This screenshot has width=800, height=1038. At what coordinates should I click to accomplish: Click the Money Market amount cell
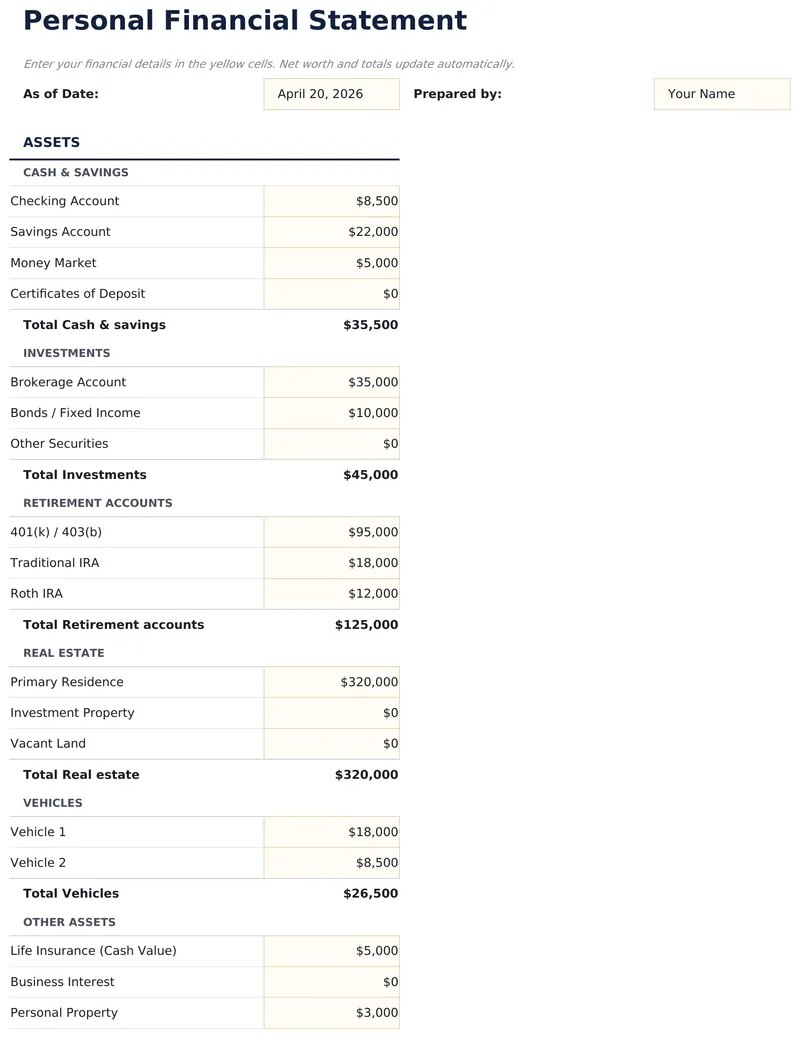pyautogui.click(x=331, y=262)
